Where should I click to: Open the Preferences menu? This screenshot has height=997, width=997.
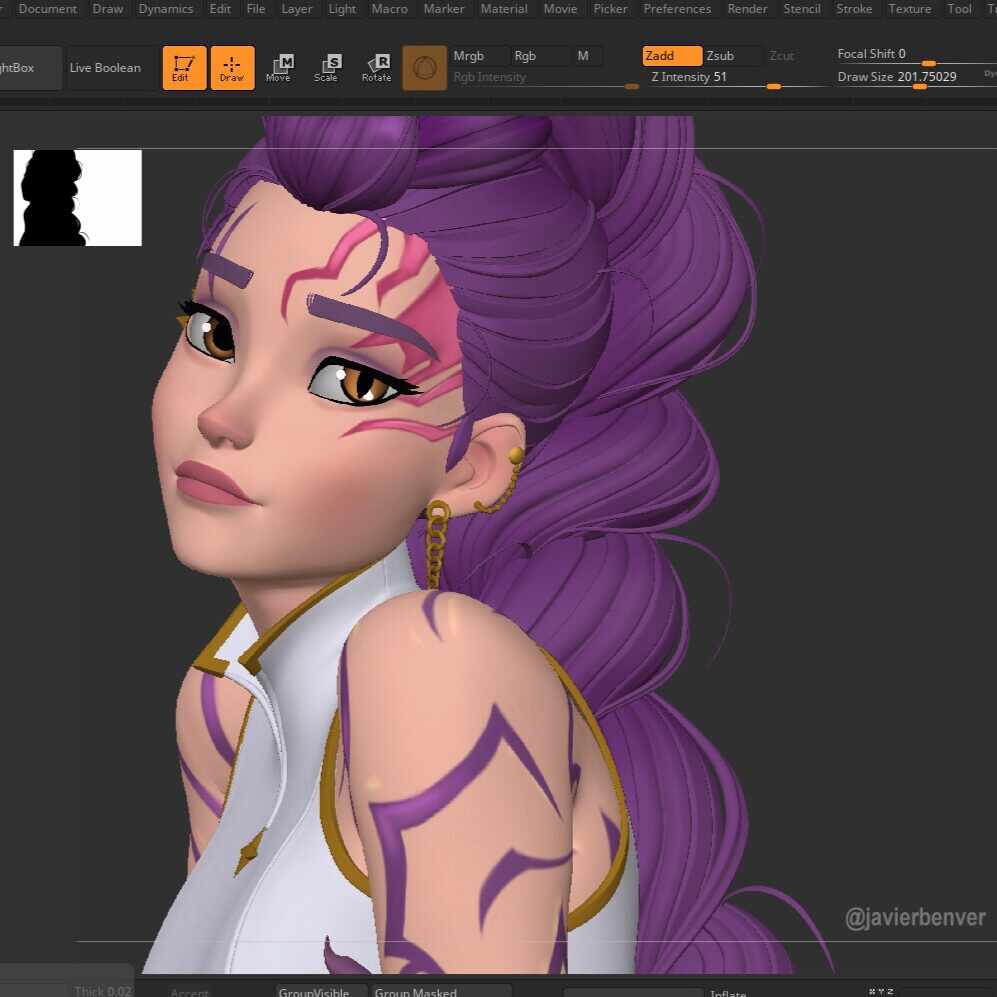click(677, 9)
